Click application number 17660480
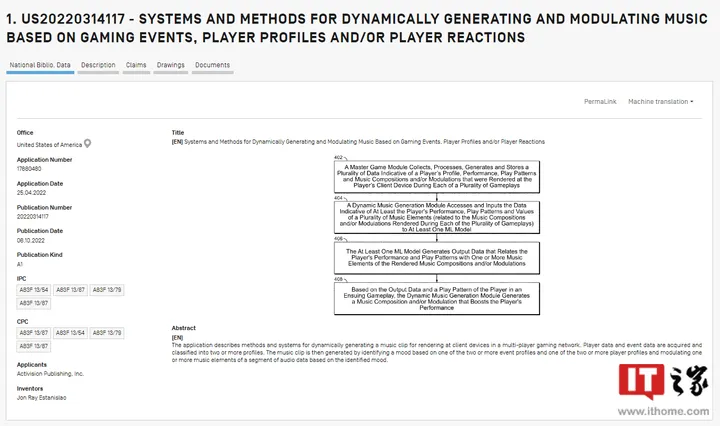Viewport: 720px width, 426px height. [x=29, y=168]
